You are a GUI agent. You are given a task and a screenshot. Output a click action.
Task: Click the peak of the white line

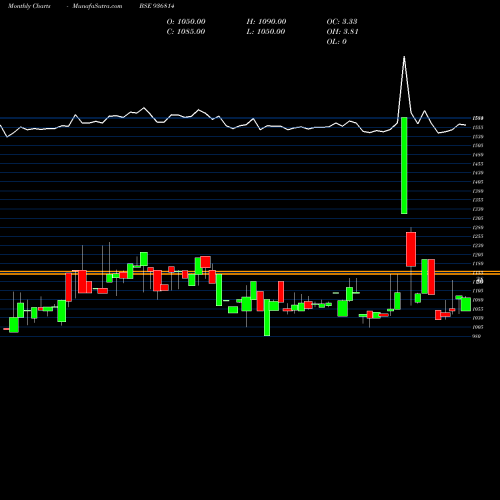[404, 57]
